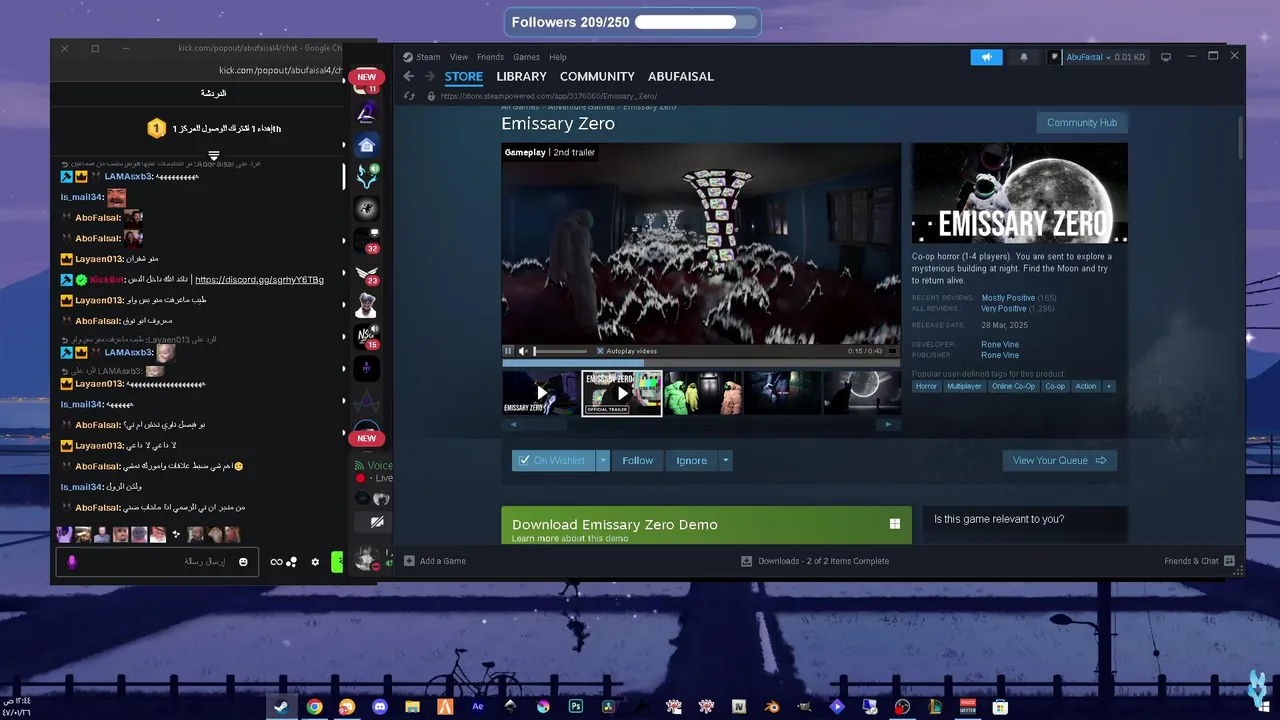Select the moon screenshot thumbnail
This screenshot has height=720, width=1280.
point(862,393)
